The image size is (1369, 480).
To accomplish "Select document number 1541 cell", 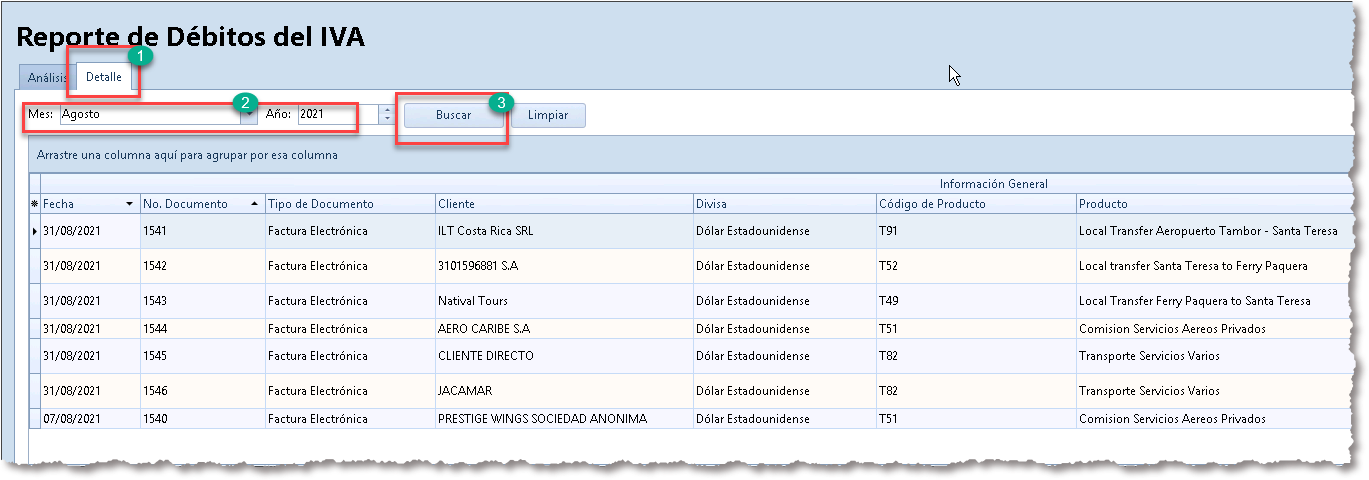I will (203, 231).
